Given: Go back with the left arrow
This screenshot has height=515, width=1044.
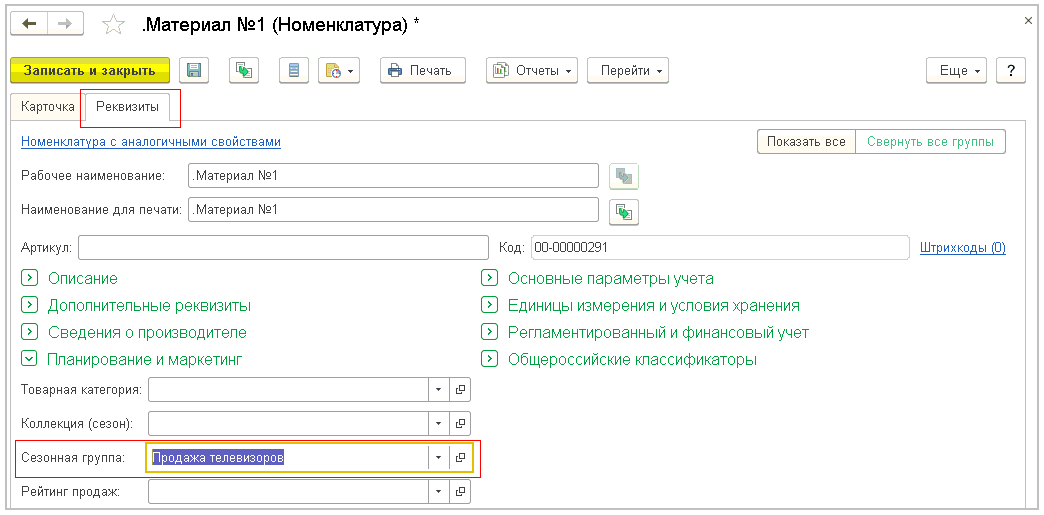Looking at the screenshot, I should (28, 24).
